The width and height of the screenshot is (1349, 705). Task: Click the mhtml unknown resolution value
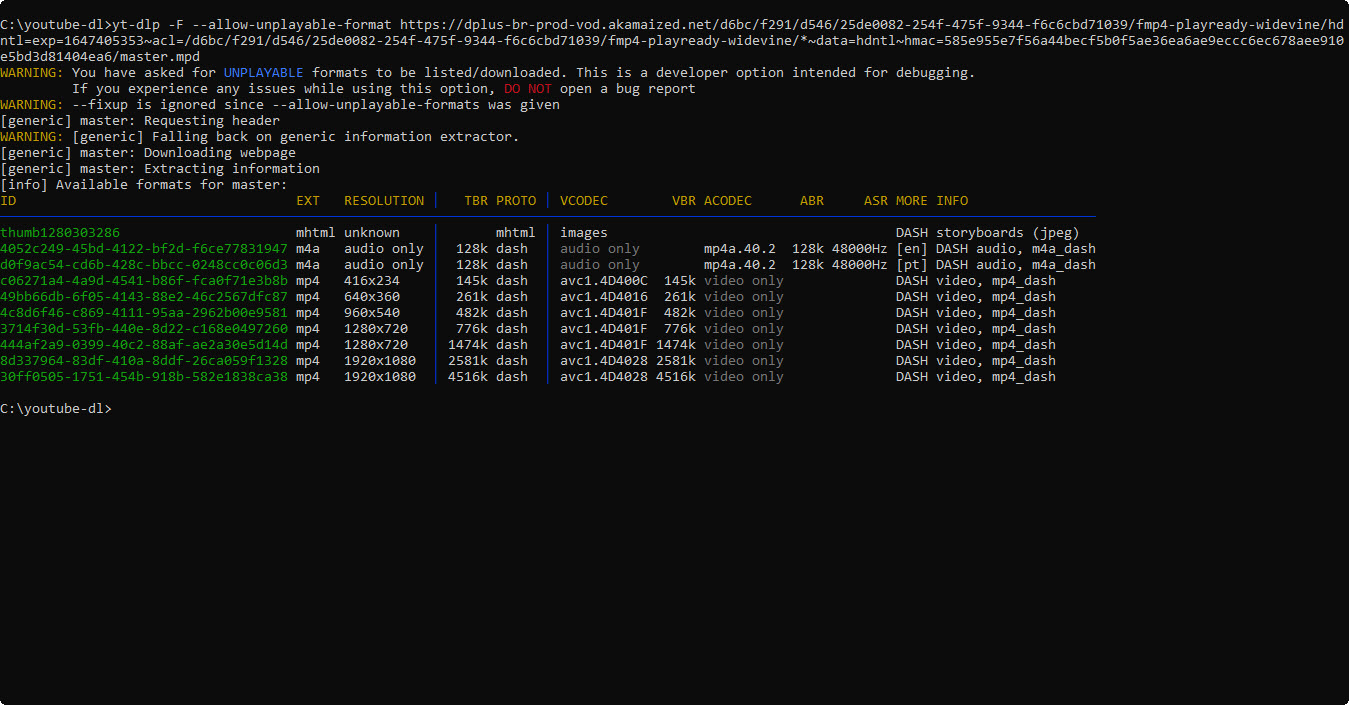pyautogui.click(x=372, y=233)
